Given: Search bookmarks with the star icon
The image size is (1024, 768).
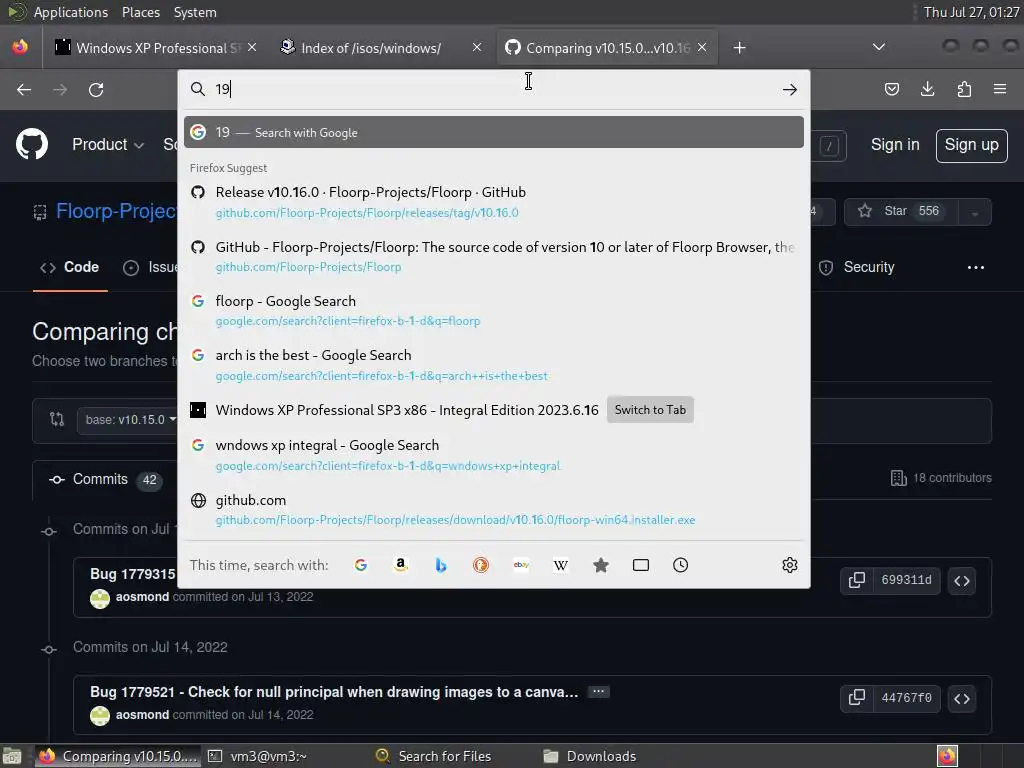Looking at the screenshot, I should (x=601, y=565).
